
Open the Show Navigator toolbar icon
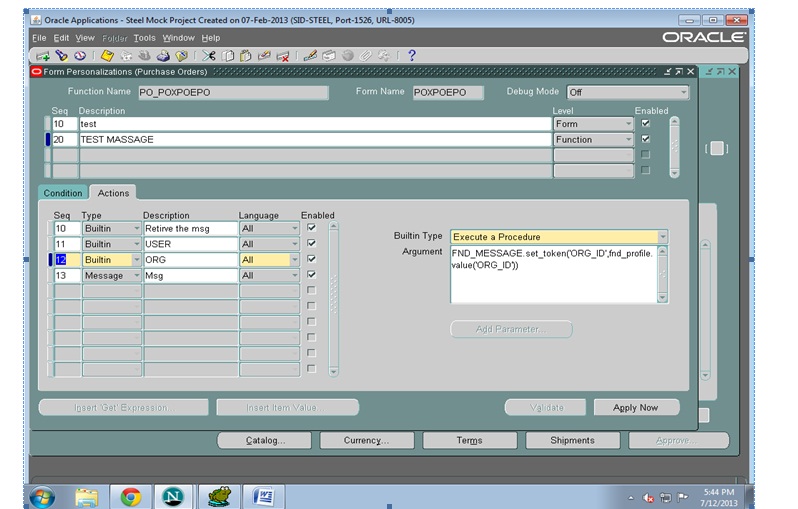tap(80, 55)
